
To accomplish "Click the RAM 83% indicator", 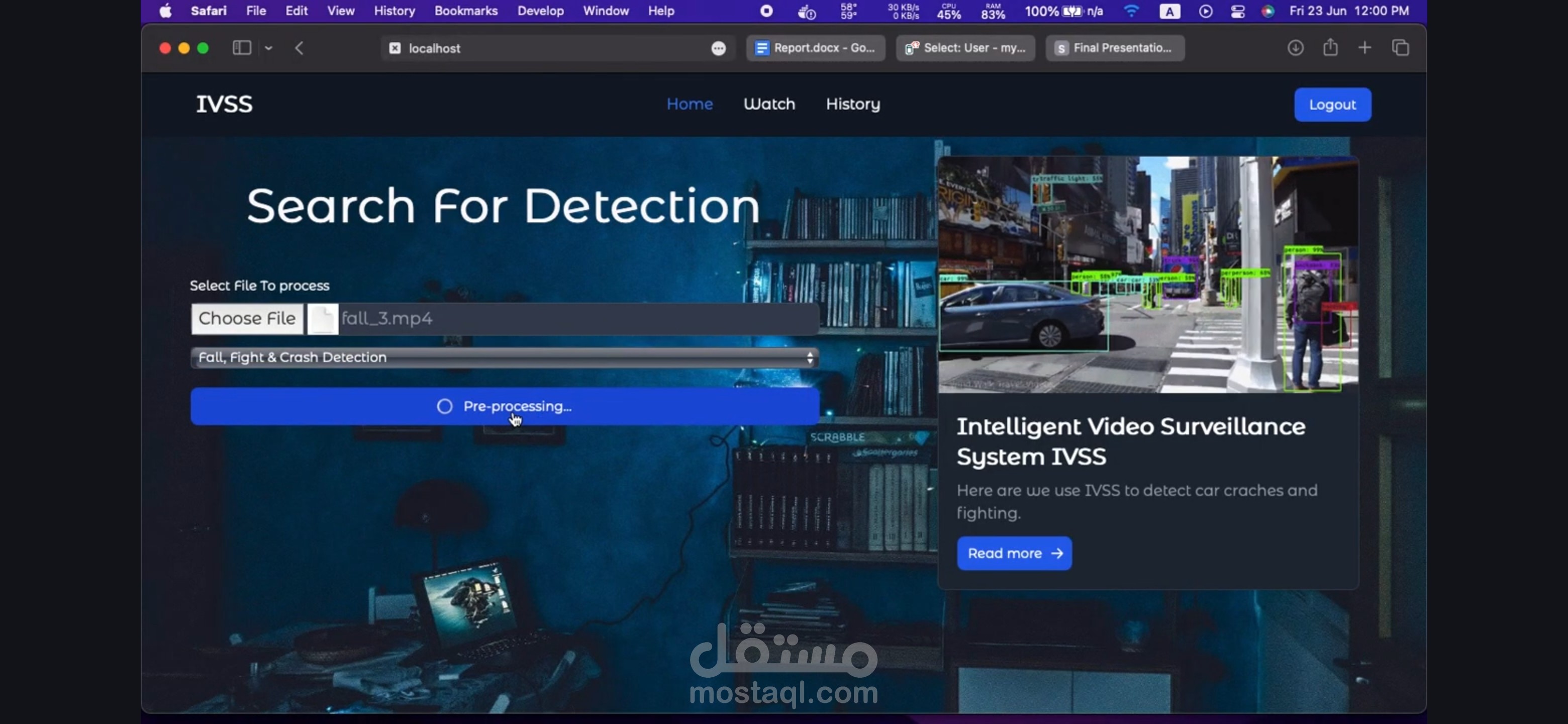I will click(993, 11).
